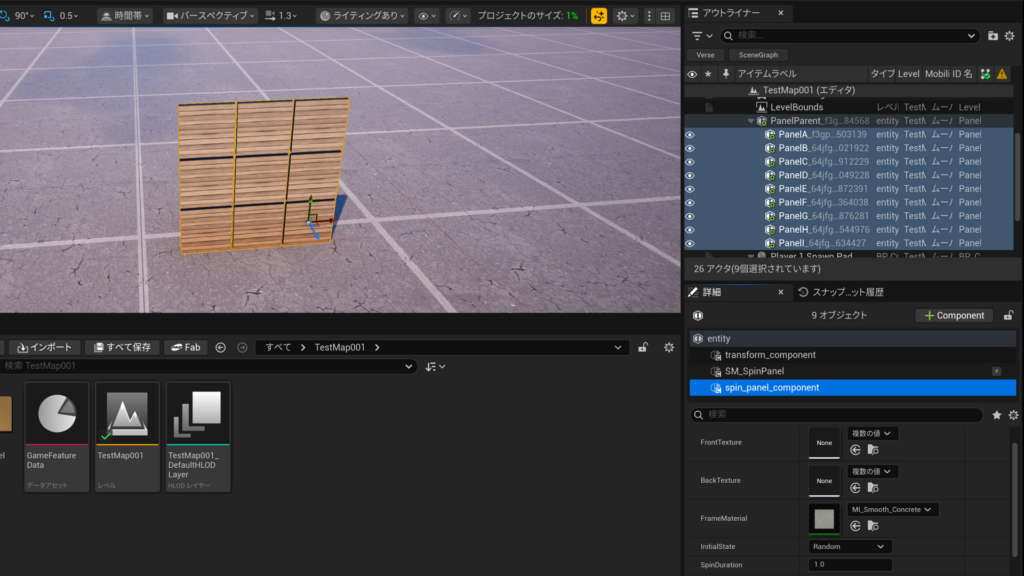
Task: Click the orange realtime toggle icon in viewport toolbar
Action: tap(599, 16)
